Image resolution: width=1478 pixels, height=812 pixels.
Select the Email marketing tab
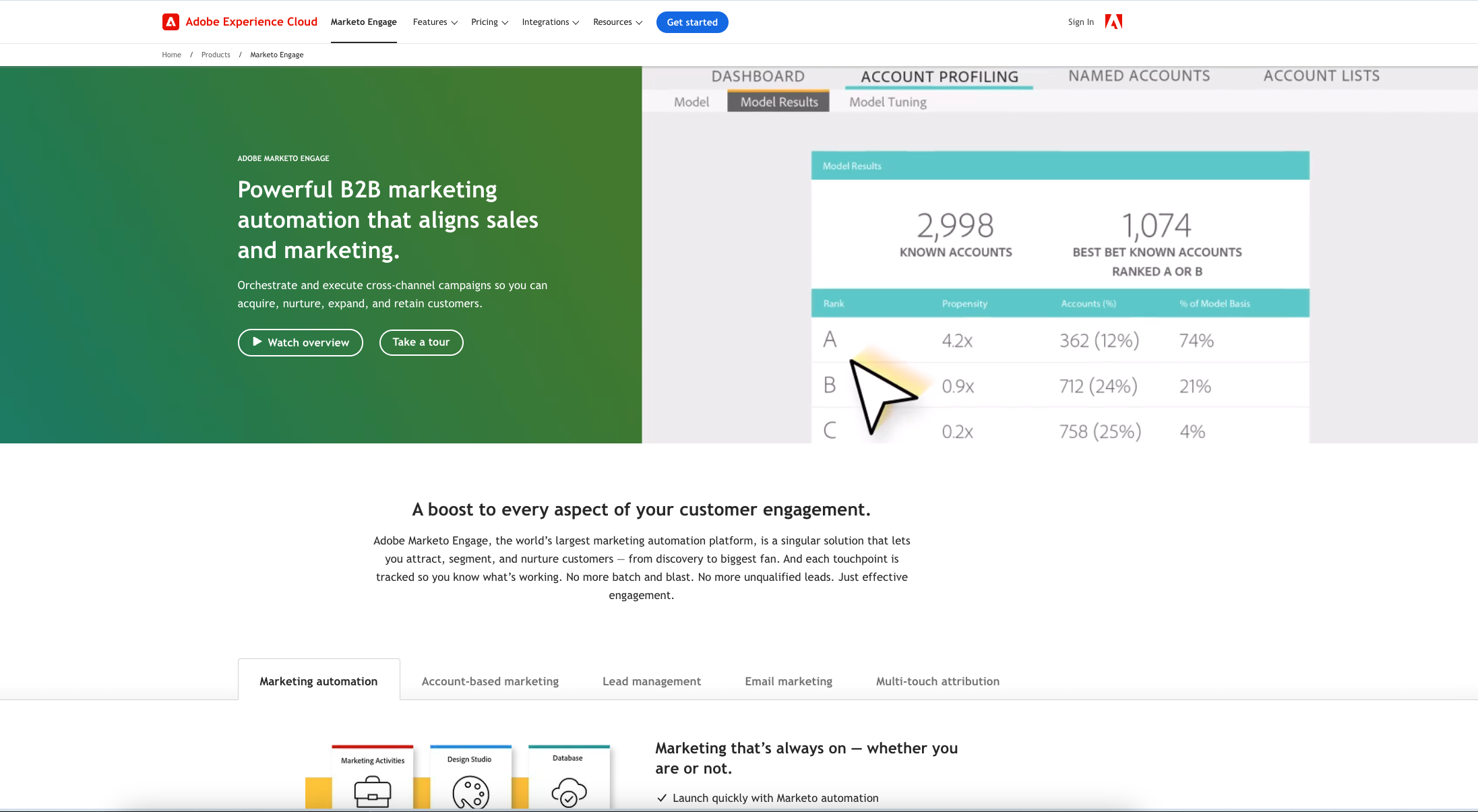point(788,681)
